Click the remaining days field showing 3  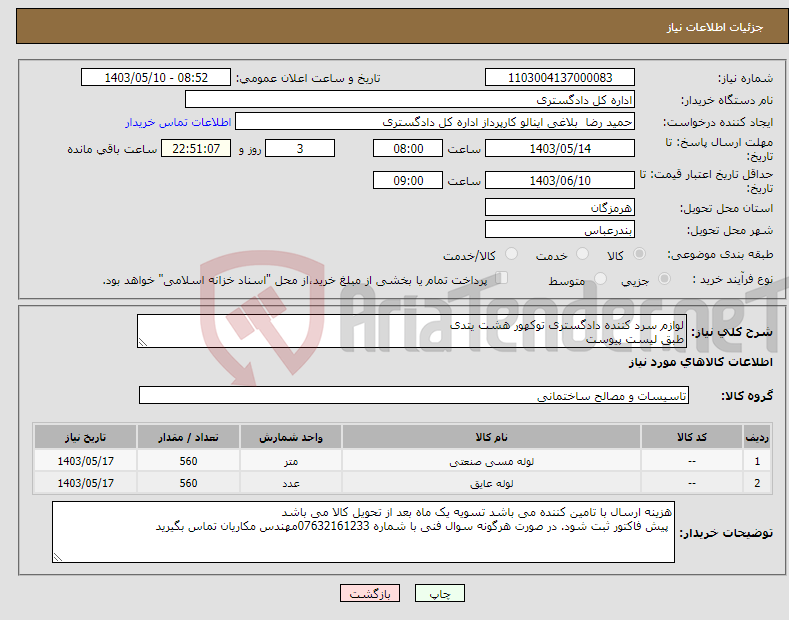click(300, 148)
